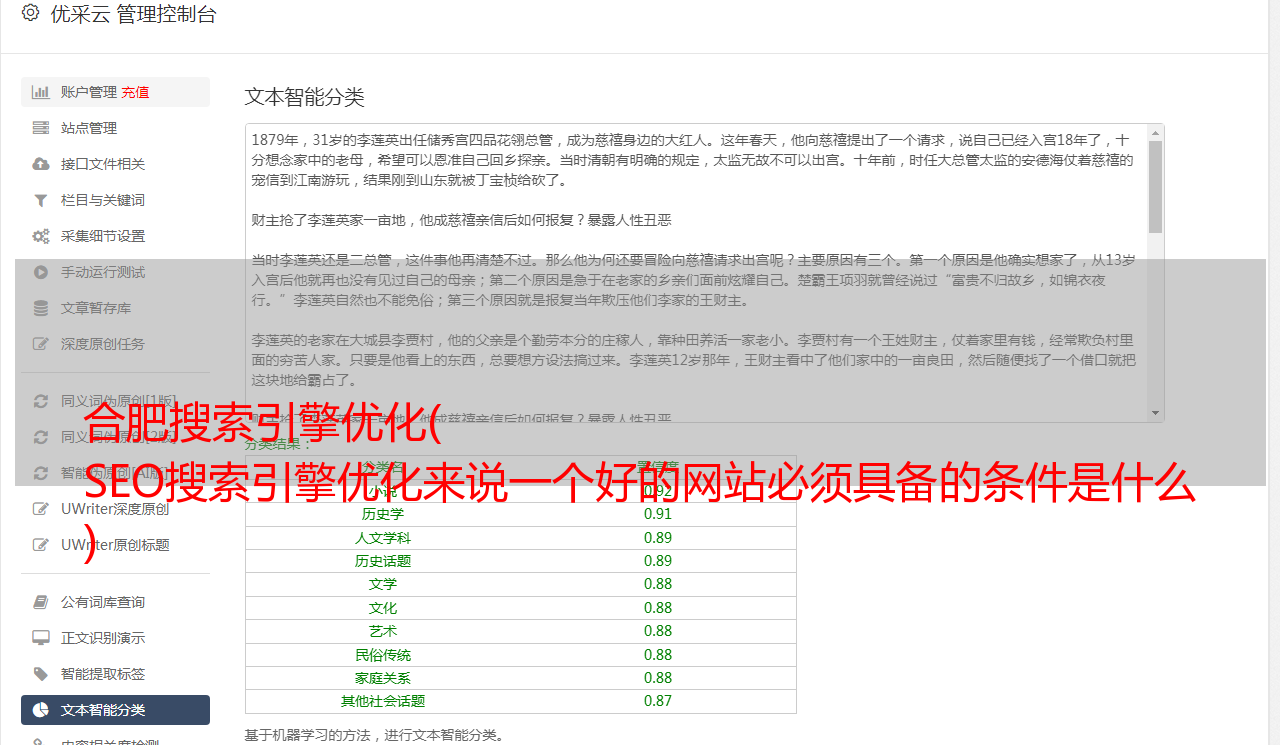Click the 其他社会话题 category cell
1280x745 pixels.
coord(383,701)
